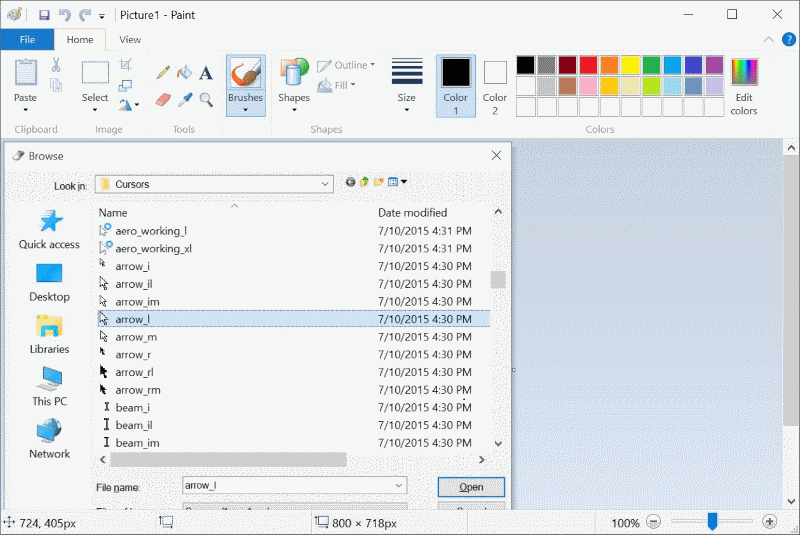The height and width of the screenshot is (535, 800).
Task: Open the Select dropdown arrow
Action: coord(95,110)
